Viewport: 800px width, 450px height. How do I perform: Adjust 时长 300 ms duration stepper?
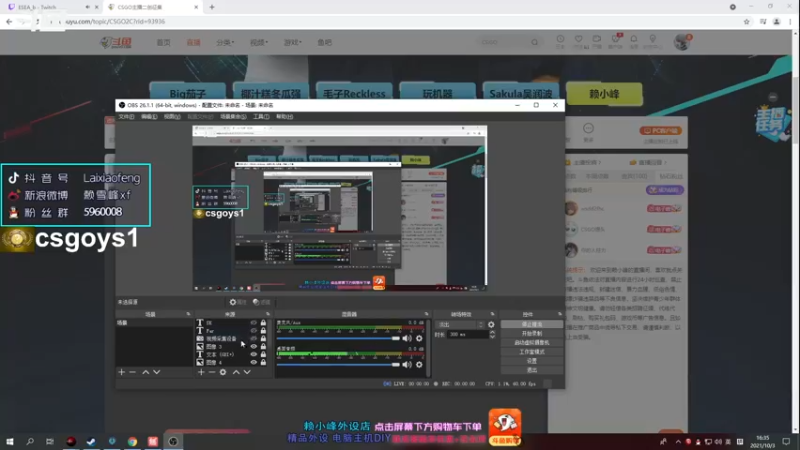(x=492, y=335)
